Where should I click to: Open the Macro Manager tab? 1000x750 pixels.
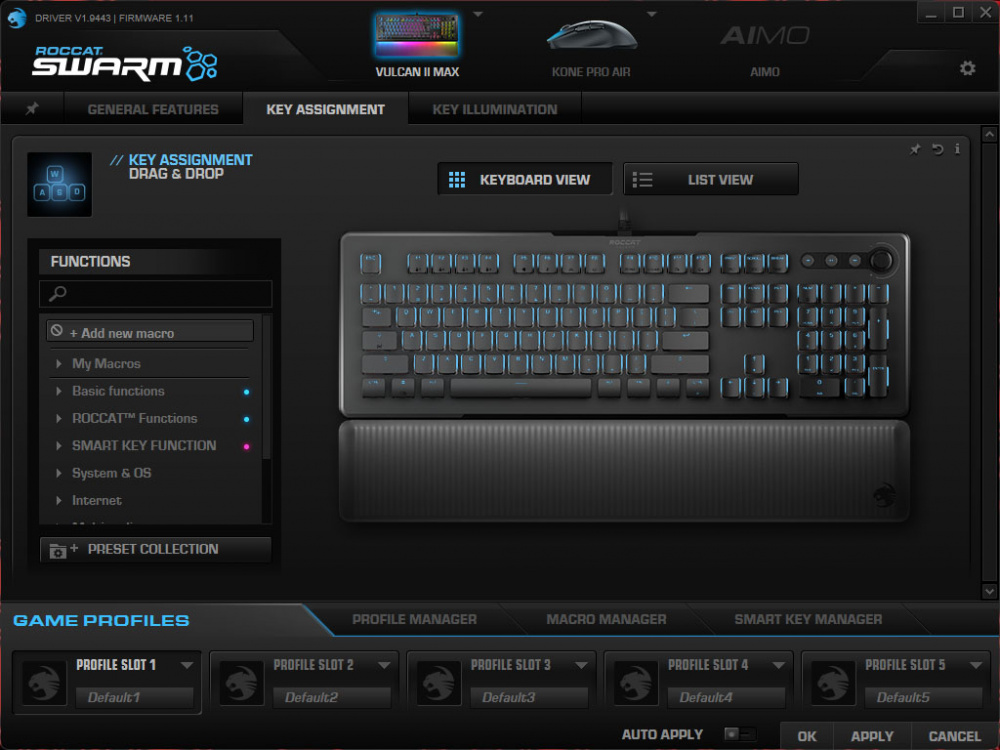pyautogui.click(x=607, y=619)
